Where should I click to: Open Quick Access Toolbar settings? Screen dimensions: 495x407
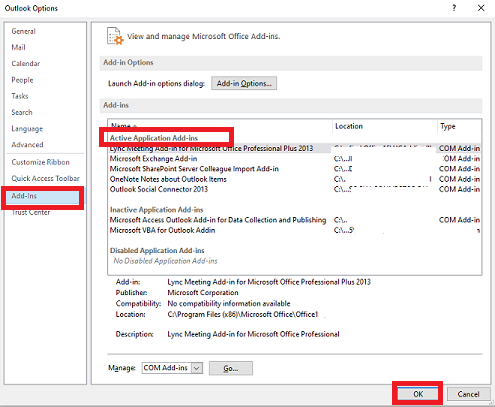(45, 178)
